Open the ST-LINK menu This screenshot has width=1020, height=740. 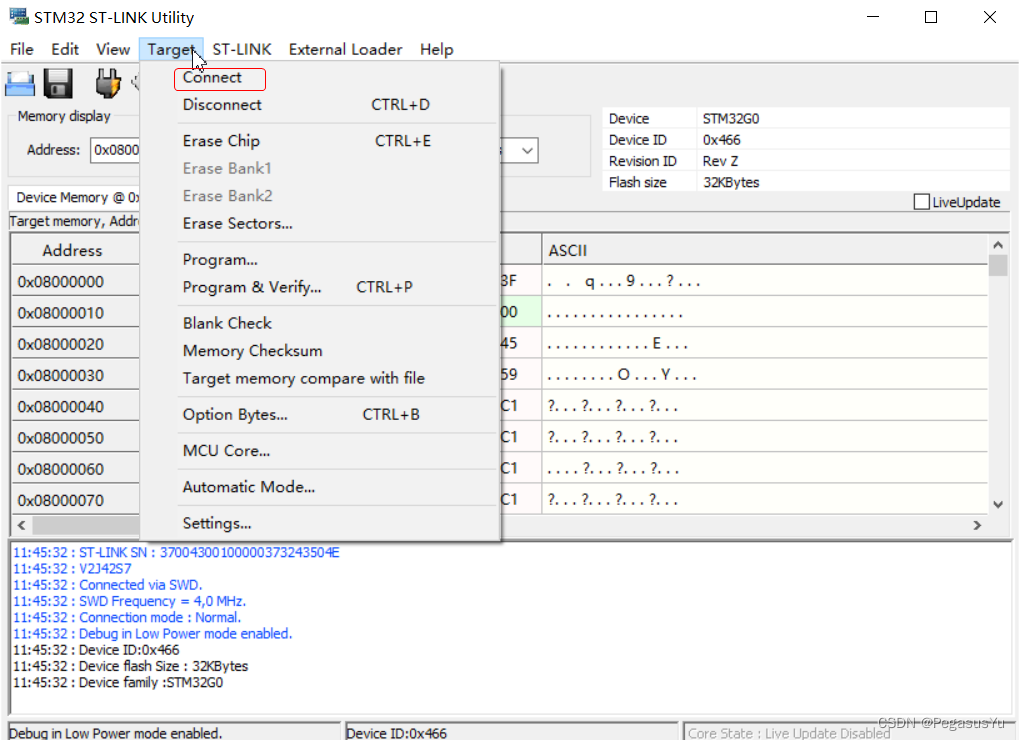click(x=241, y=49)
